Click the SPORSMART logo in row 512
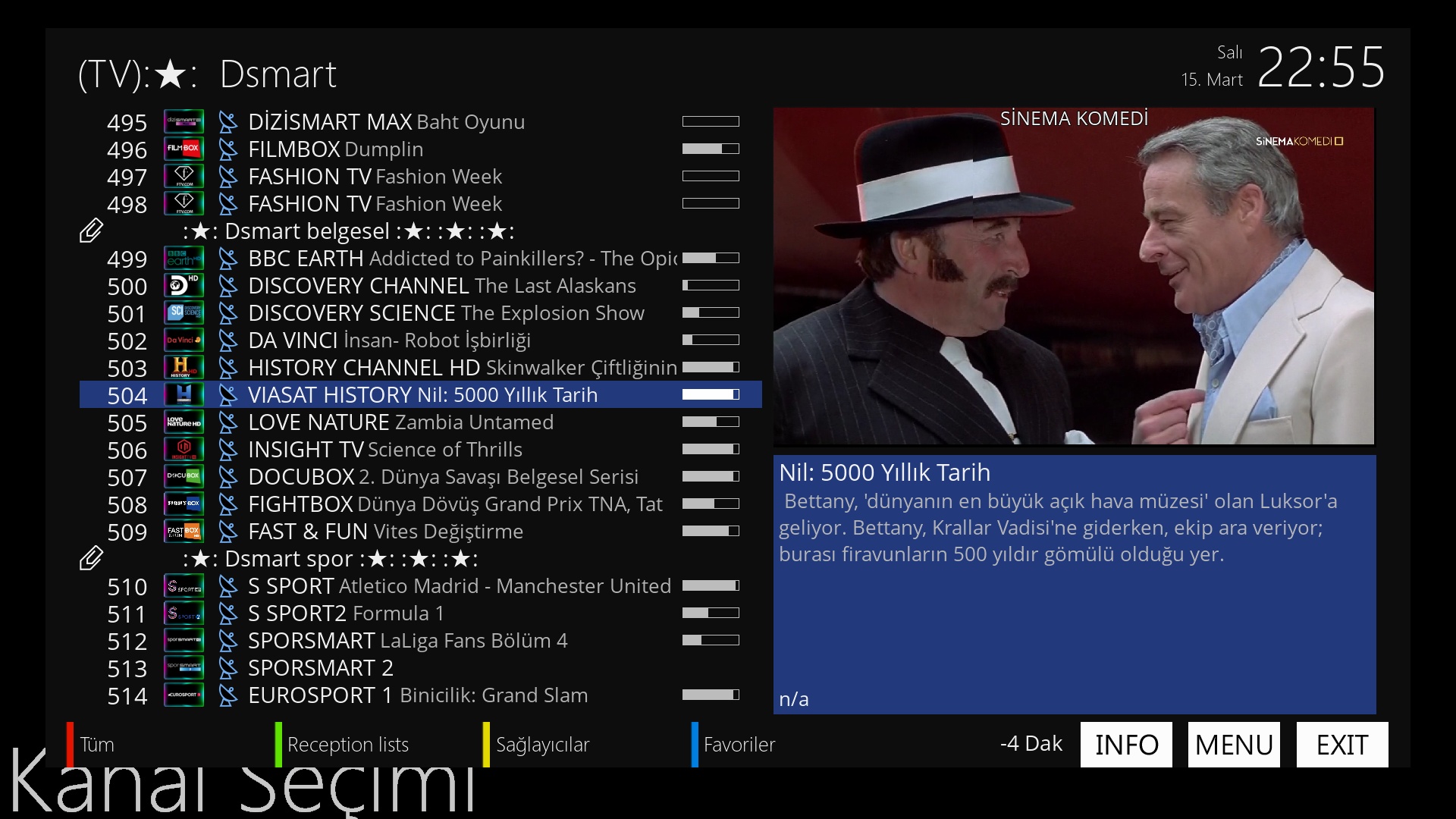The height and width of the screenshot is (819, 1456). [x=184, y=640]
